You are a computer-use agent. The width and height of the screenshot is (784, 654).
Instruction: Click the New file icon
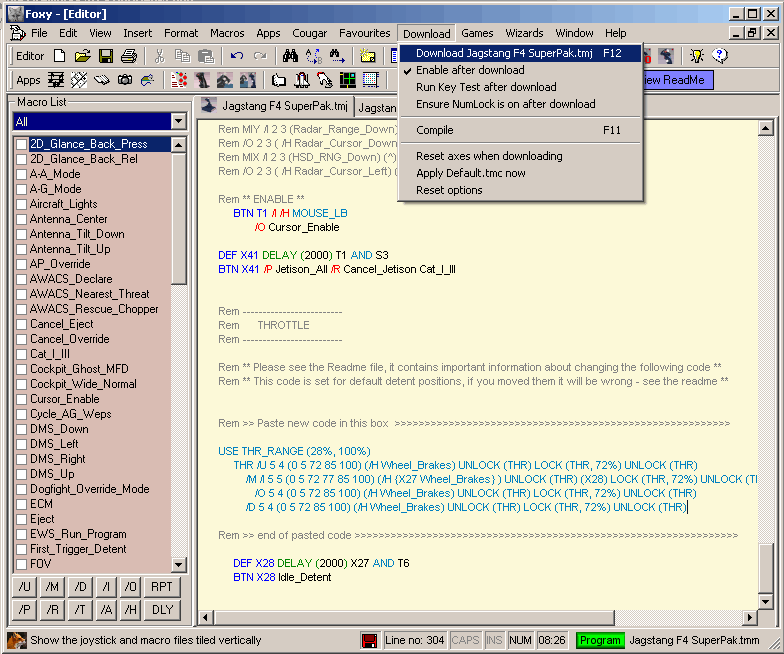pos(60,56)
